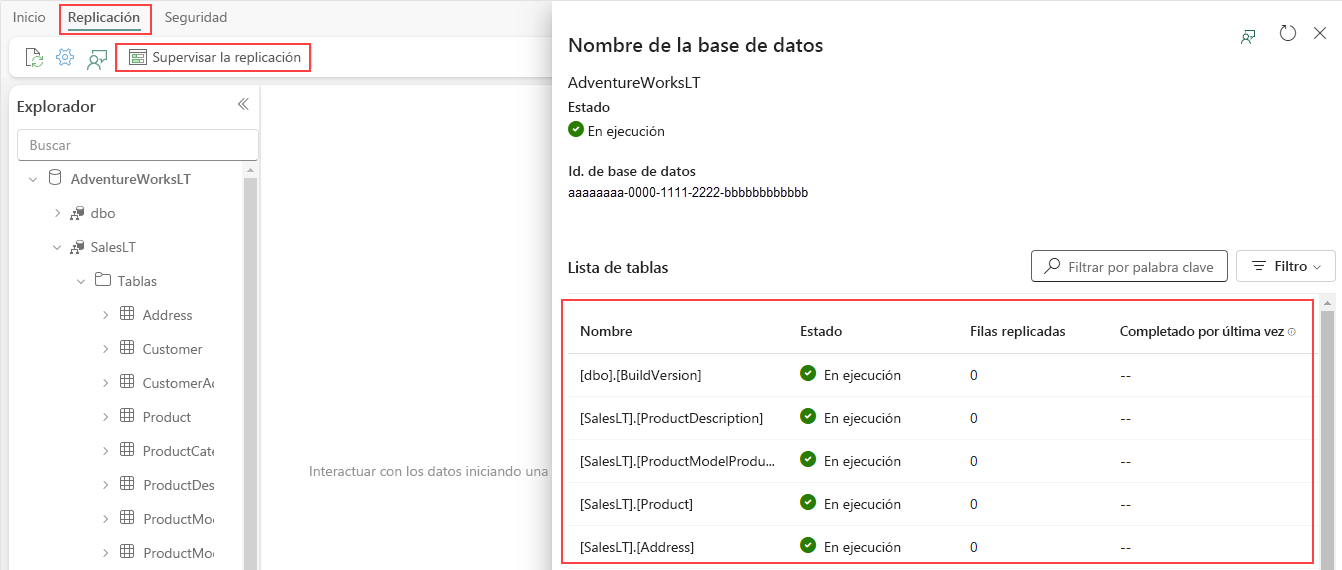Screen dimensions: 1342x570
Task: Click the Address table grid icon
Action: pos(127,314)
